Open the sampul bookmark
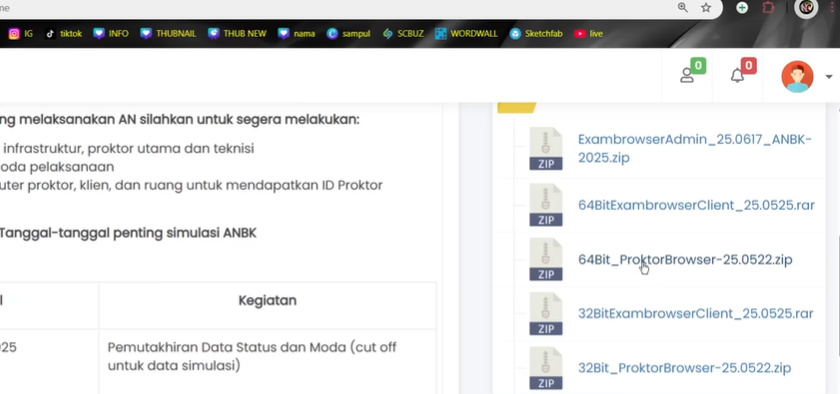Screen dimensions: 840x394 (349, 34)
